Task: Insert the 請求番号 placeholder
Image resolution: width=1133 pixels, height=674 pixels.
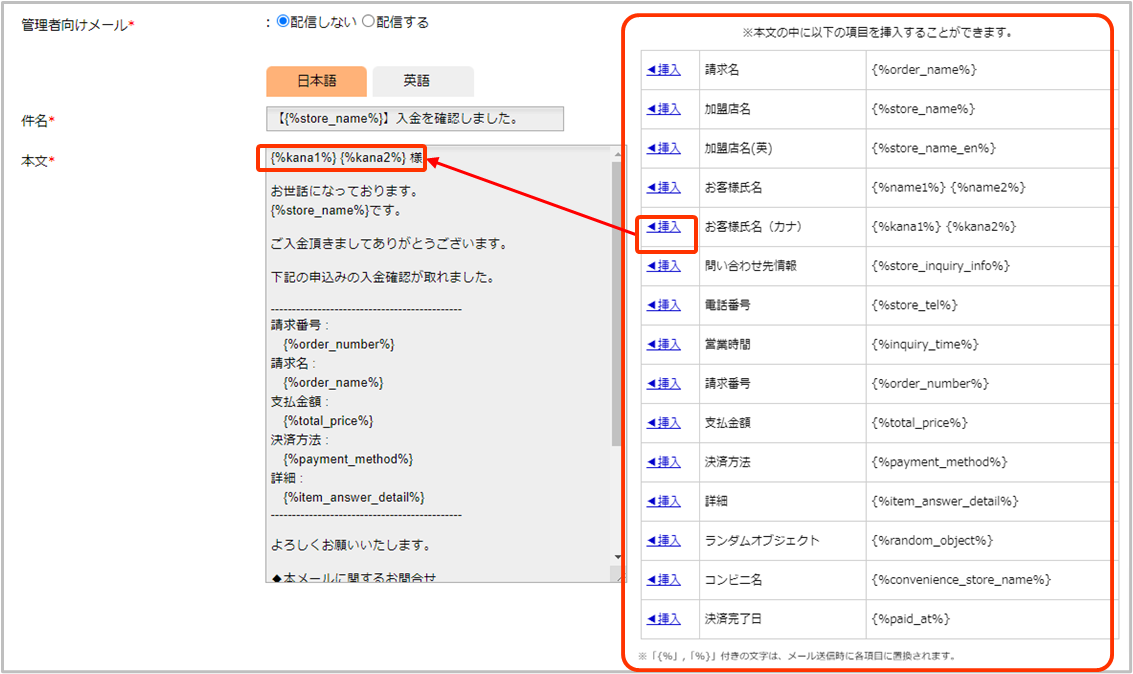Action: tap(664, 383)
